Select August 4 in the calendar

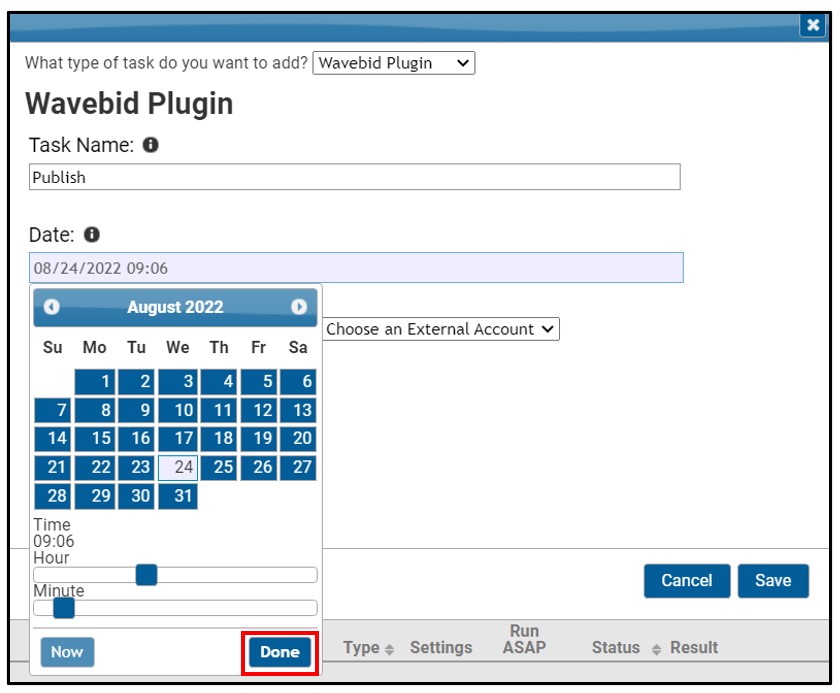[x=219, y=382]
